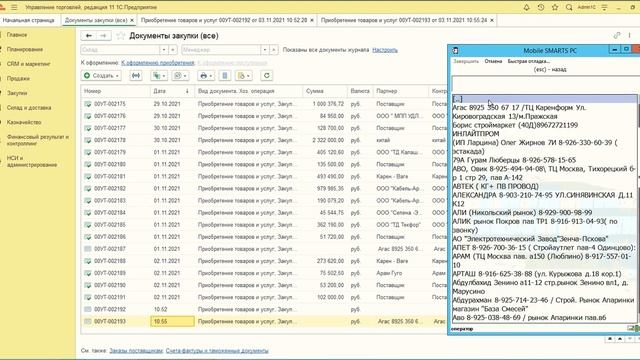
Task: Open the Заказы поставщикам link
Action: click(x=136, y=351)
